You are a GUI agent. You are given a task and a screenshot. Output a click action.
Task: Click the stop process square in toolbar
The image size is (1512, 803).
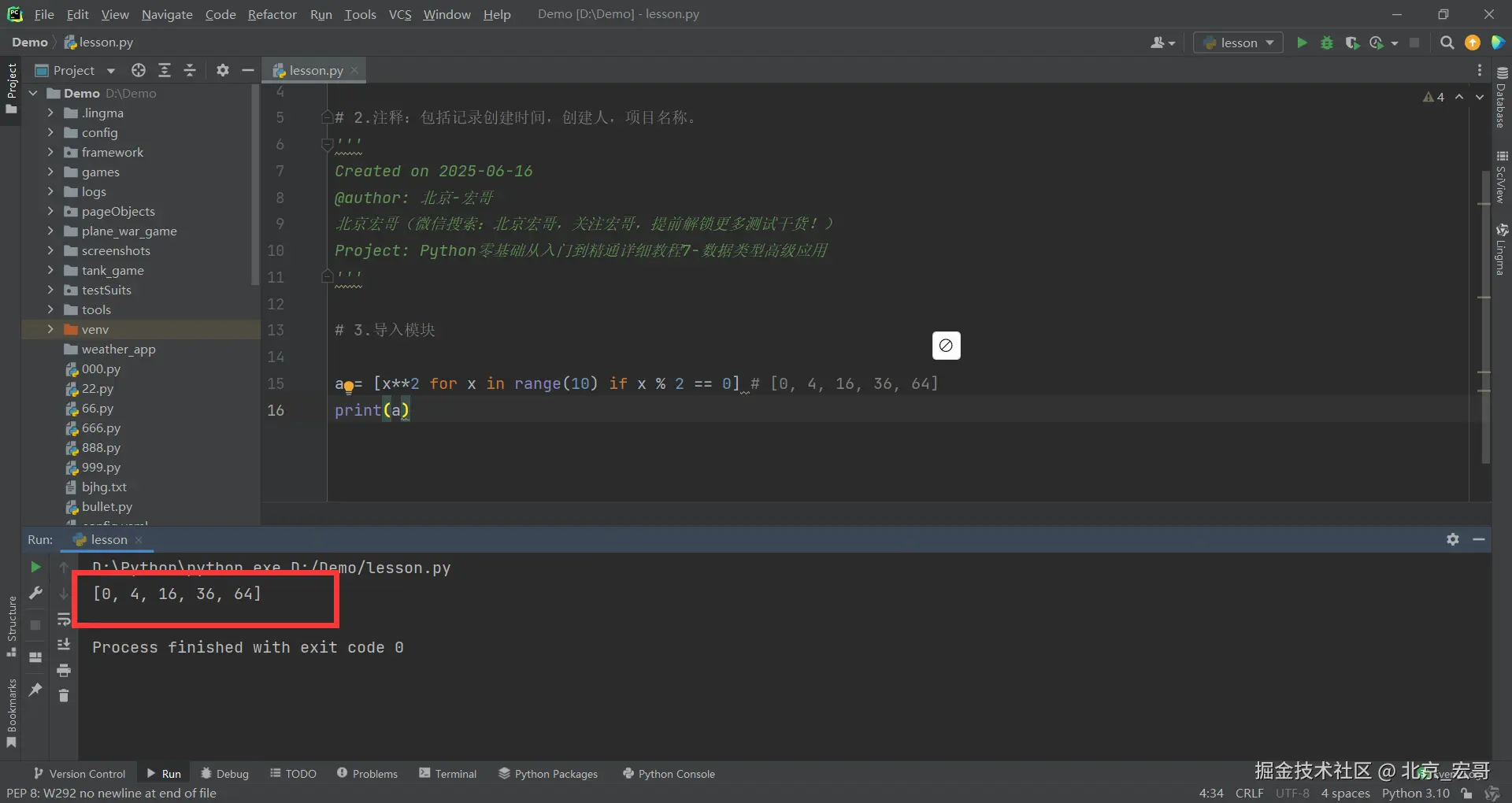pos(1414,43)
